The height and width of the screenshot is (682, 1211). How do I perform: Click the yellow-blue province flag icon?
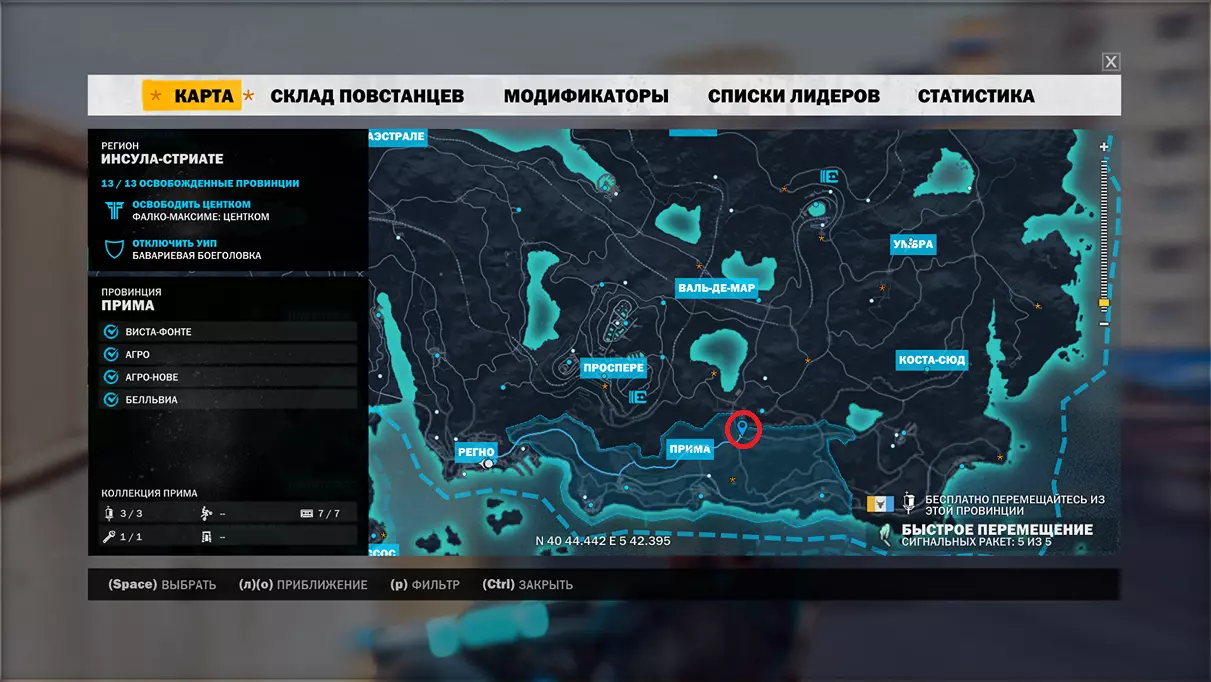[x=878, y=503]
